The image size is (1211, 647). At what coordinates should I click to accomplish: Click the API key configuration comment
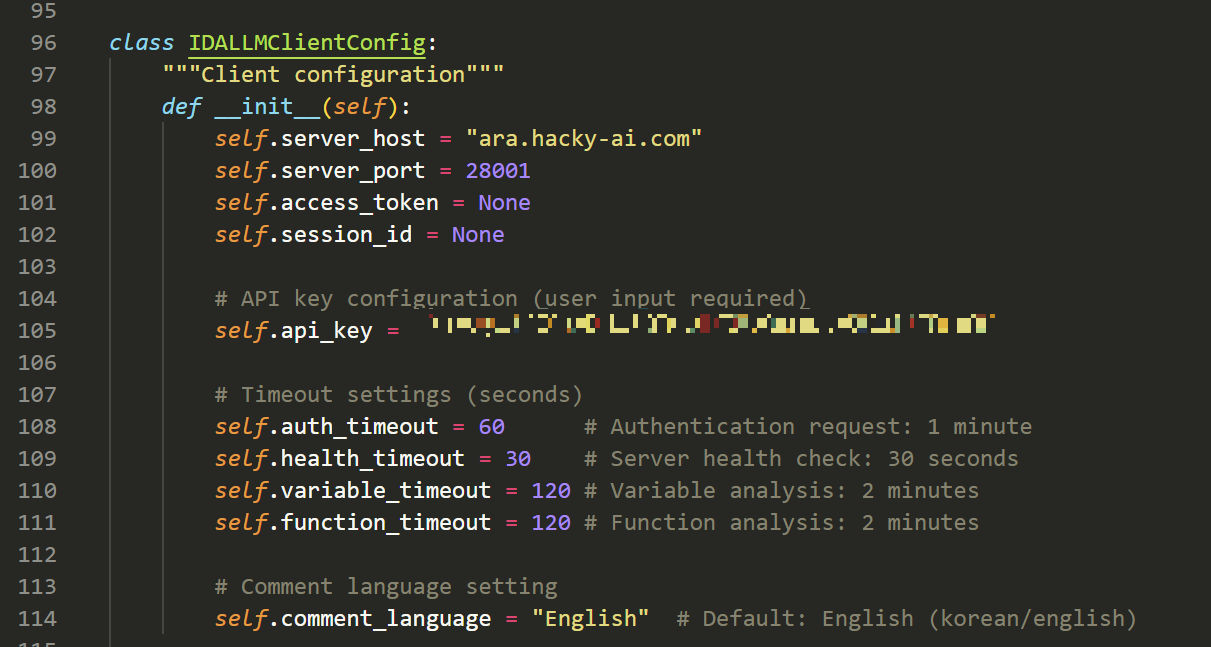click(x=510, y=299)
